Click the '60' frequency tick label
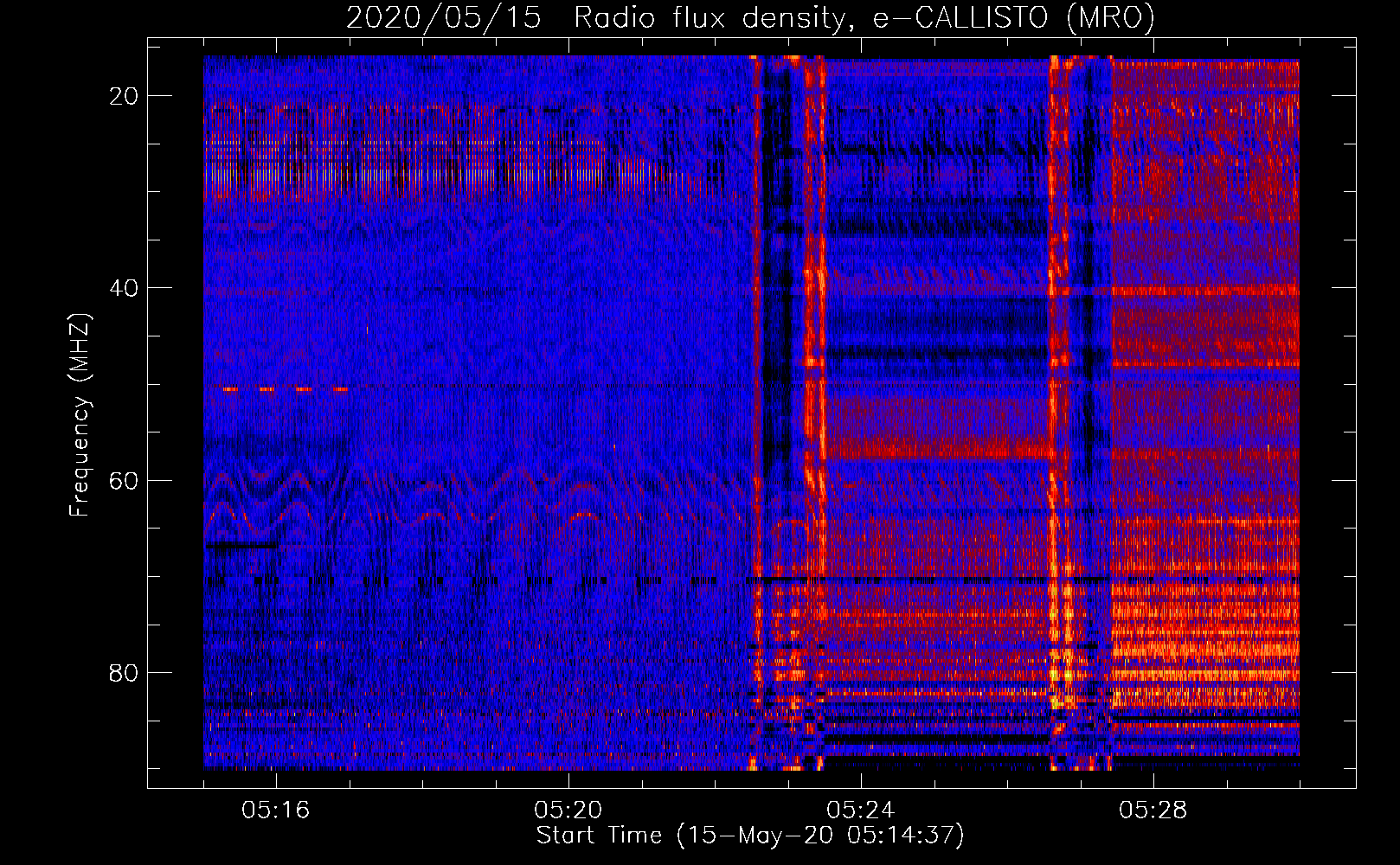The height and width of the screenshot is (865, 1400). point(125,480)
